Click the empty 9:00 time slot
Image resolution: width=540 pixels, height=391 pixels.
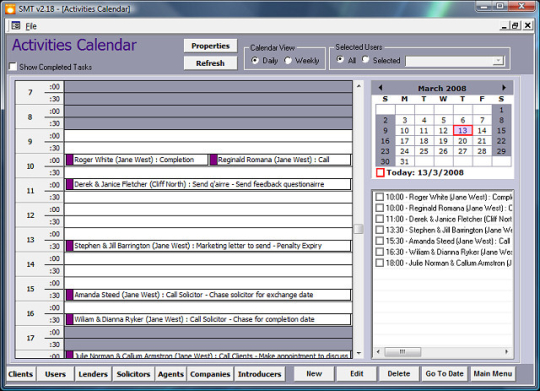click(x=208, y=135)
